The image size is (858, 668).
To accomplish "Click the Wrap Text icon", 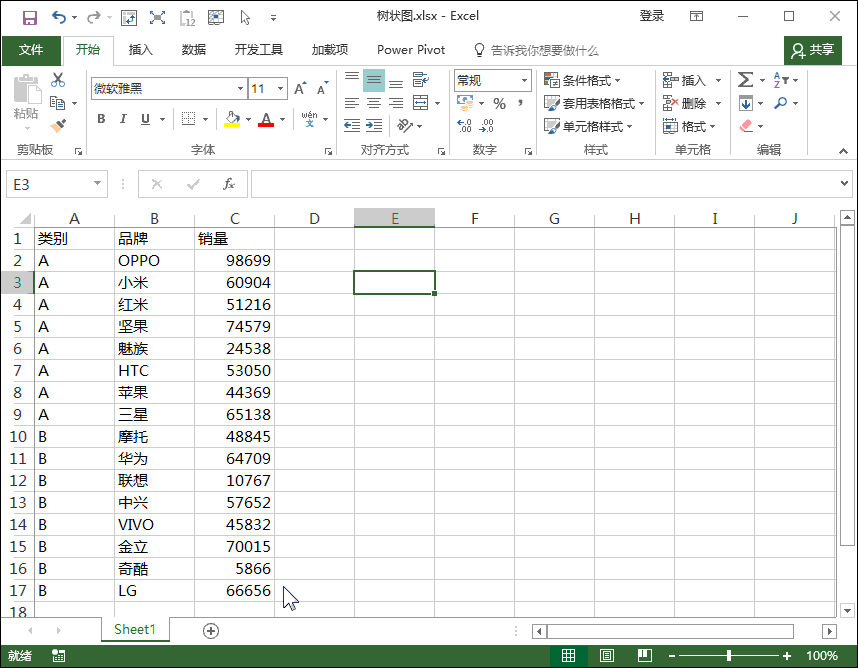I will click(x=420, y=80).
